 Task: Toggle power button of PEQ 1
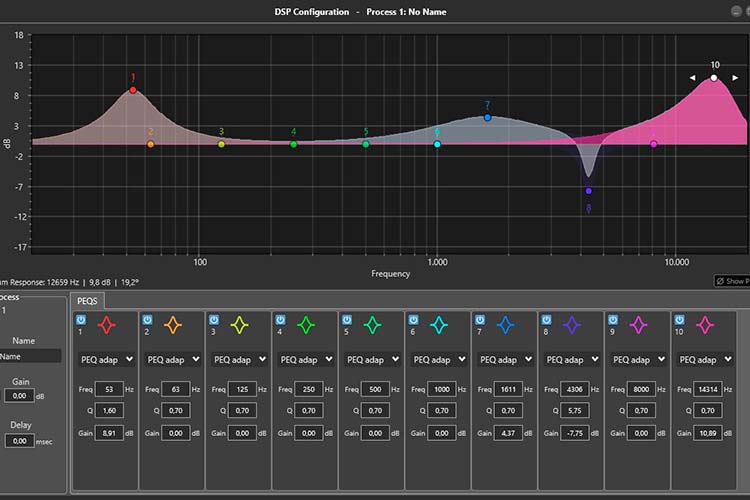tap(81, 320)
